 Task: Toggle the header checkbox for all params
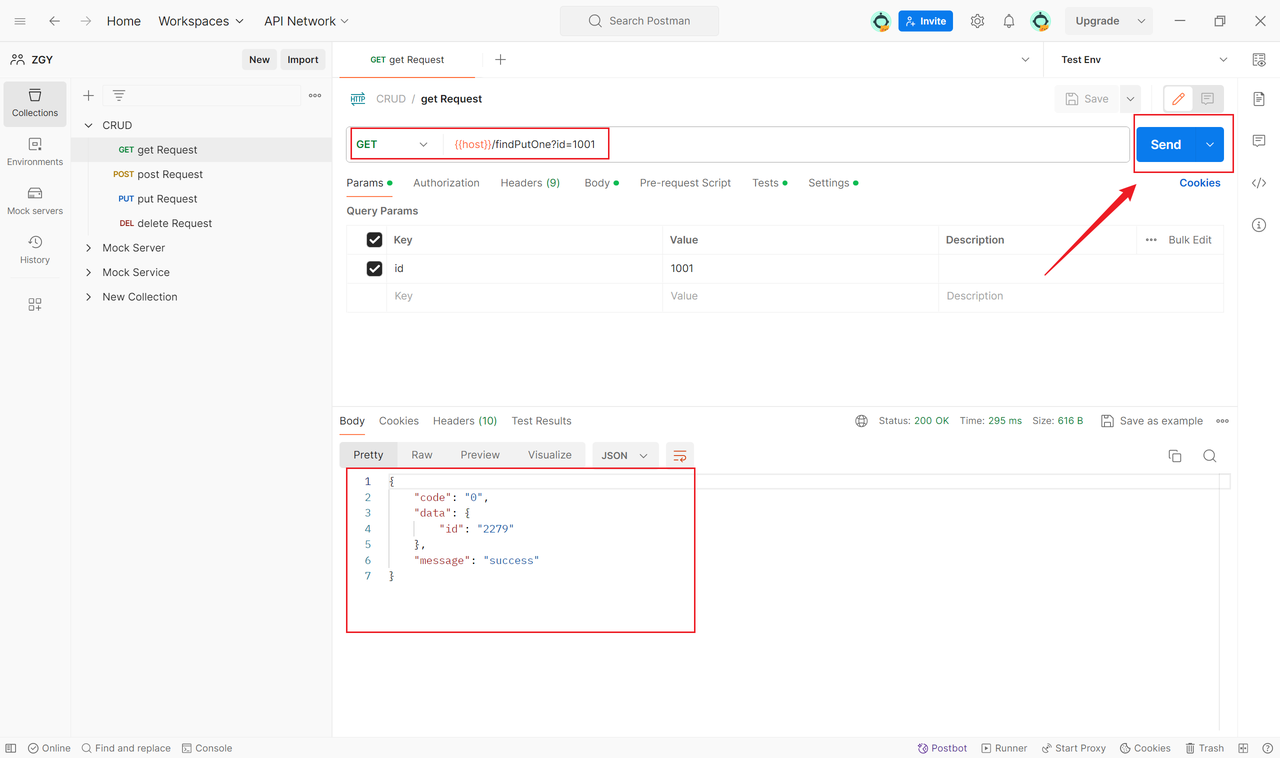375,240
